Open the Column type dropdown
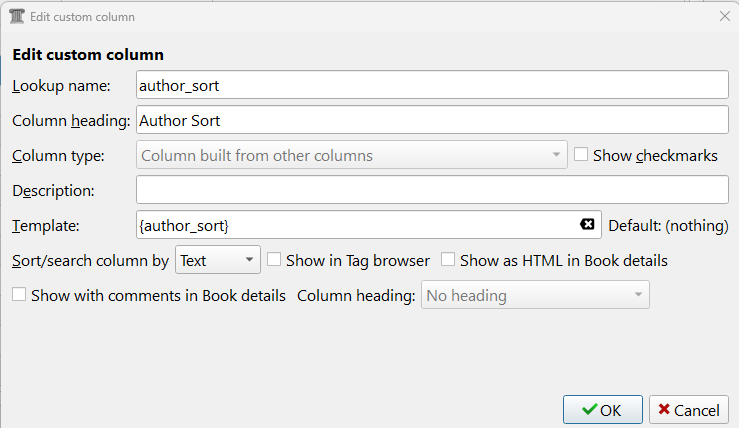This screenshot has height=428, width=739. [x=350, y=155]
